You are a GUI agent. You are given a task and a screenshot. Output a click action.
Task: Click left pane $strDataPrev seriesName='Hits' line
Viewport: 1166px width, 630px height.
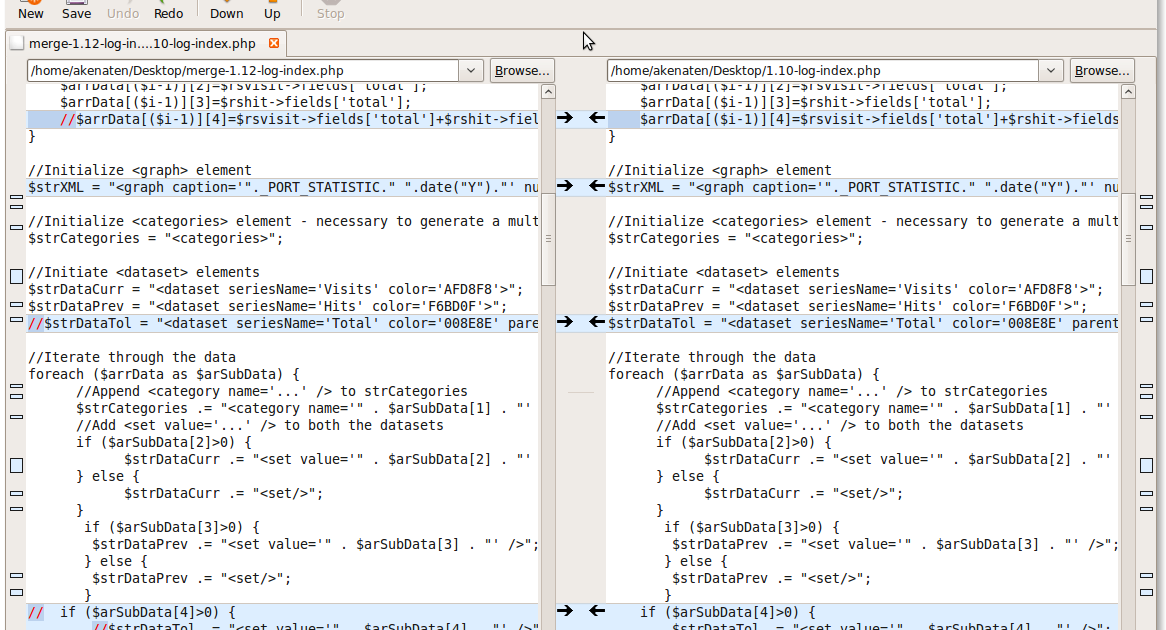tap(268, 306)
